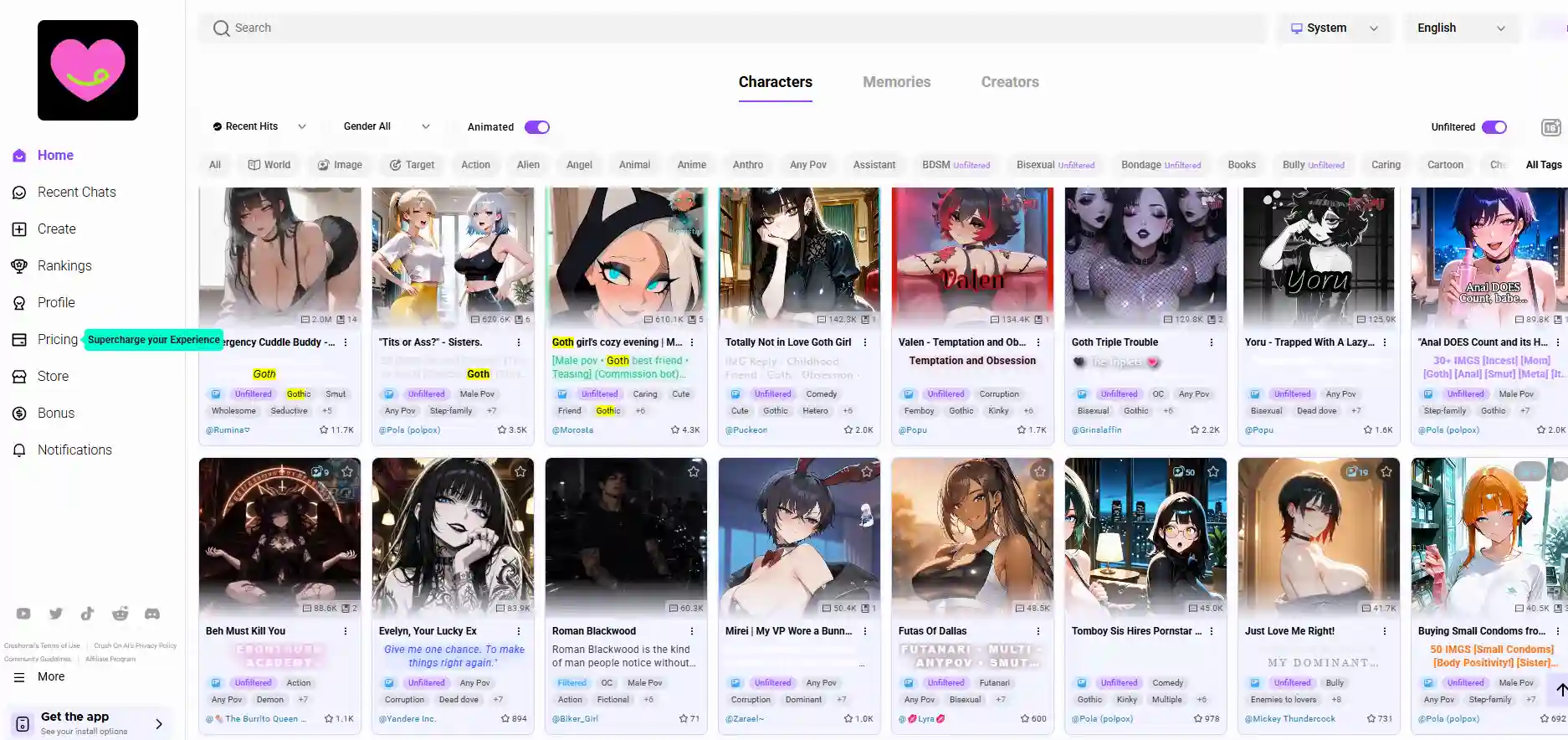Open the Yoru character thumbnail
Screen dimensions: 1568x740
1319,258
